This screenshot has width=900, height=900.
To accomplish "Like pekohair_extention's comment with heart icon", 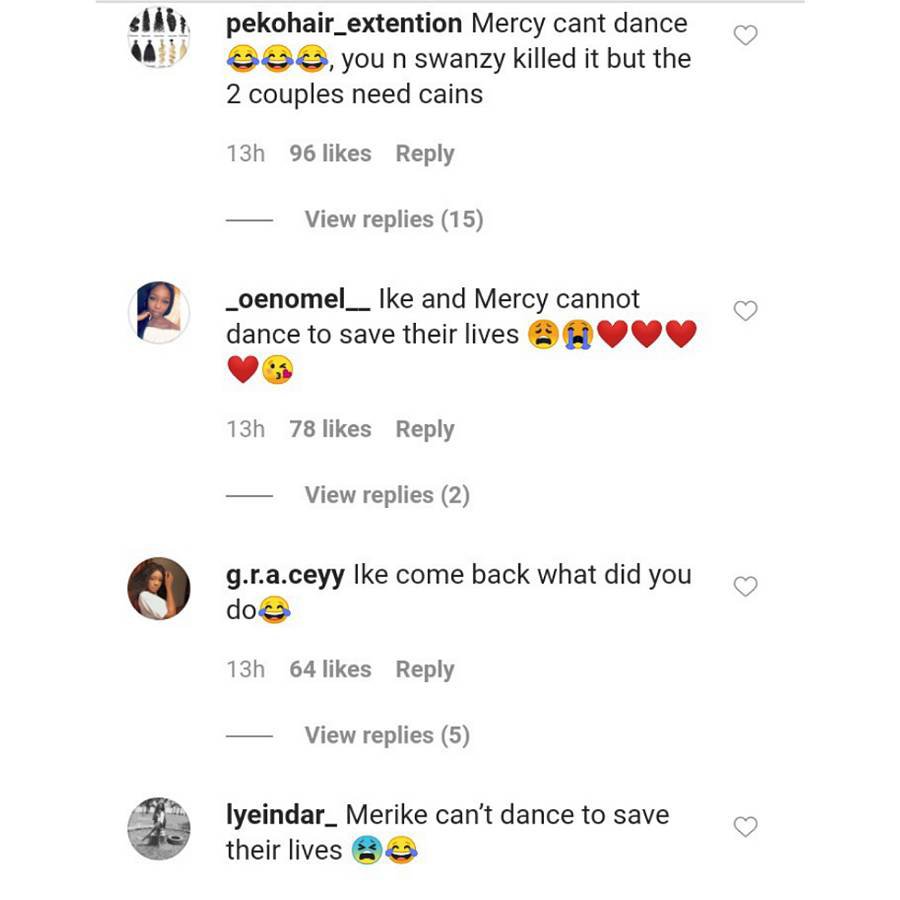I will click(746, 36).
